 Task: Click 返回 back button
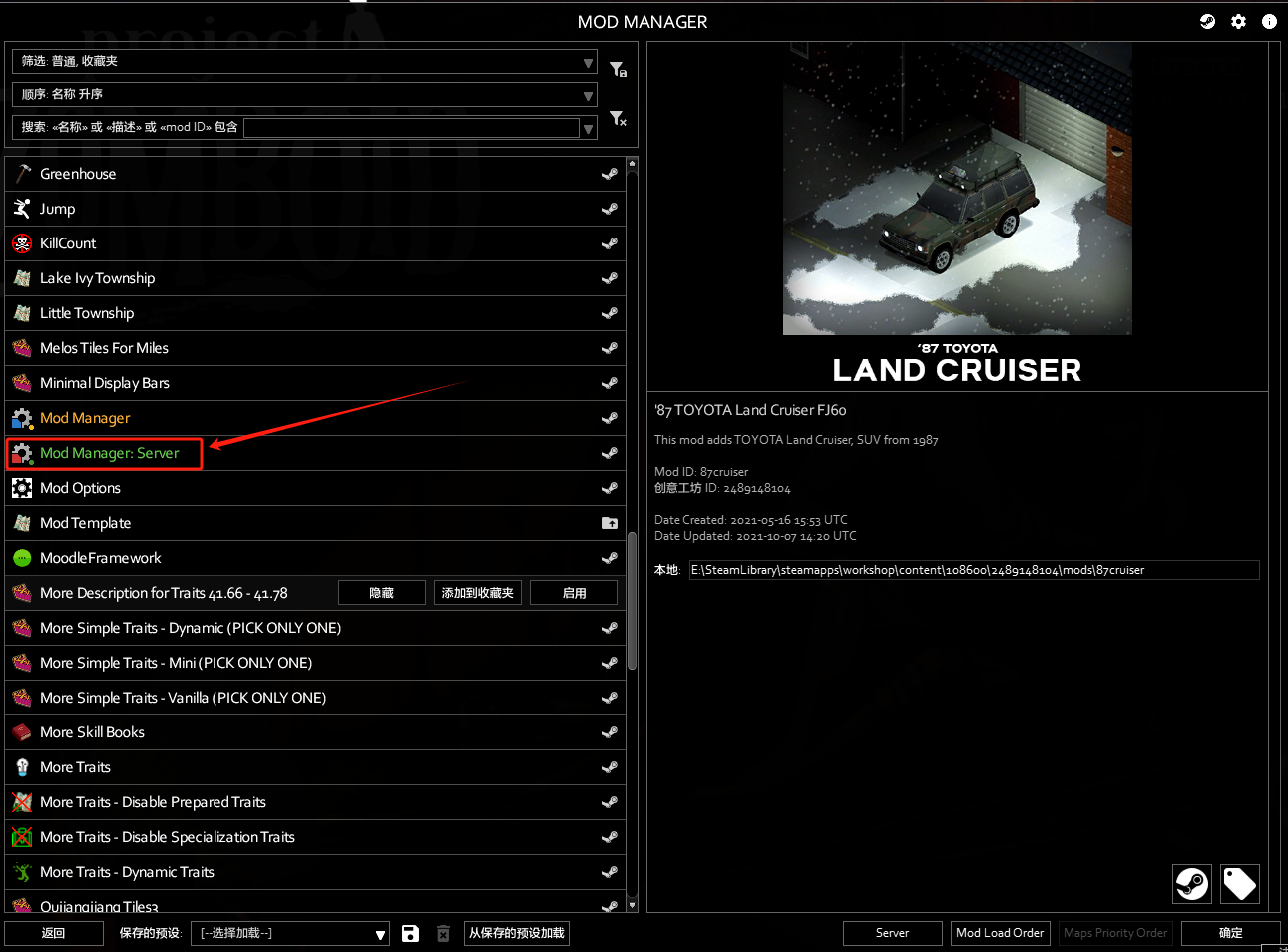point(54,933)
